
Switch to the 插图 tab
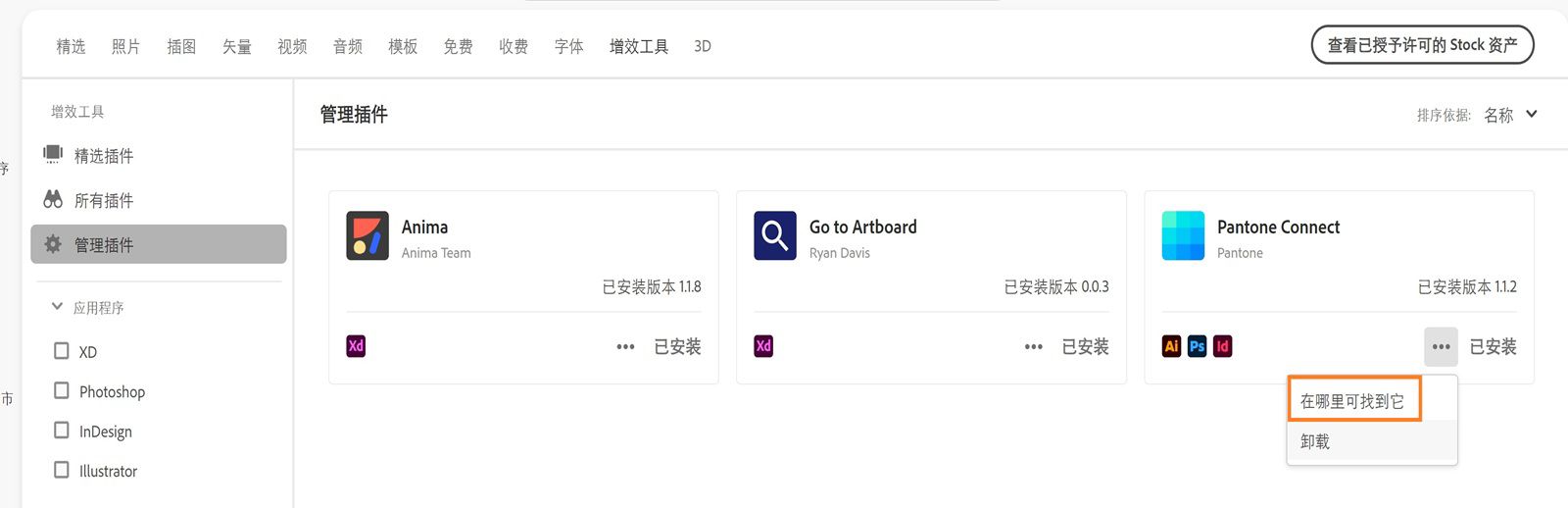point(181,46)
